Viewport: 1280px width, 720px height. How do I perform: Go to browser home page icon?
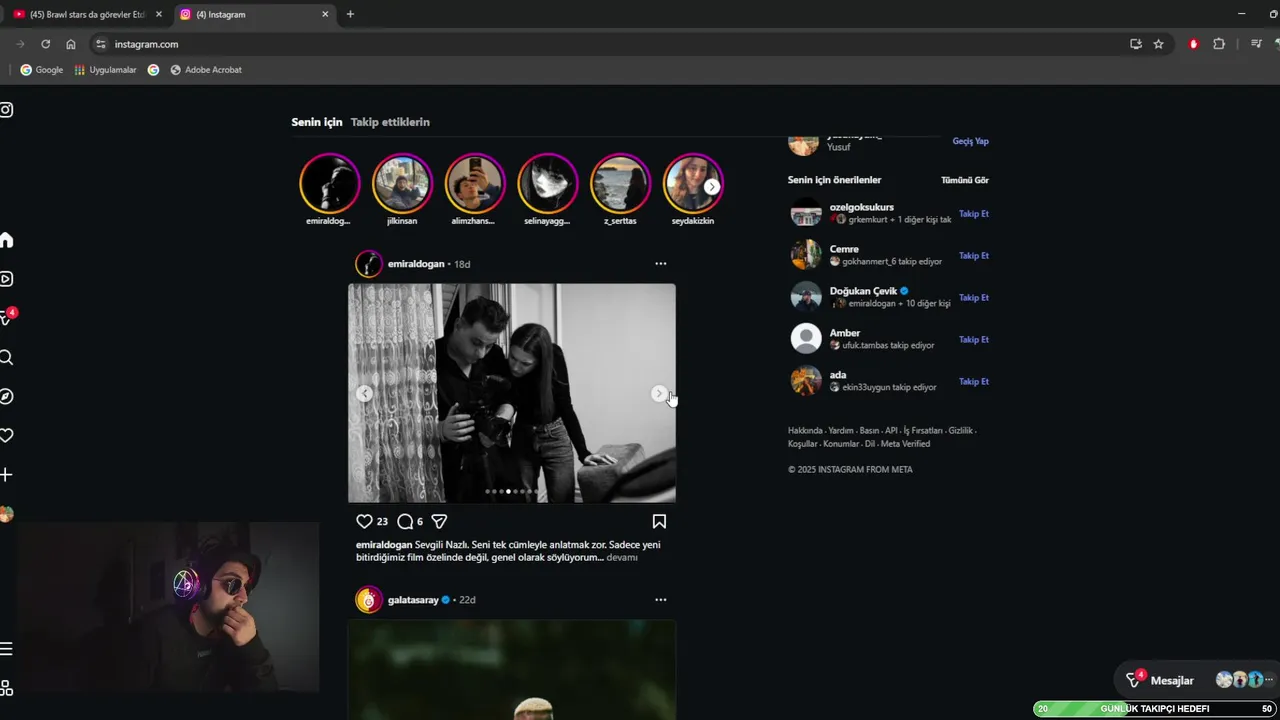tap(71, 44)
